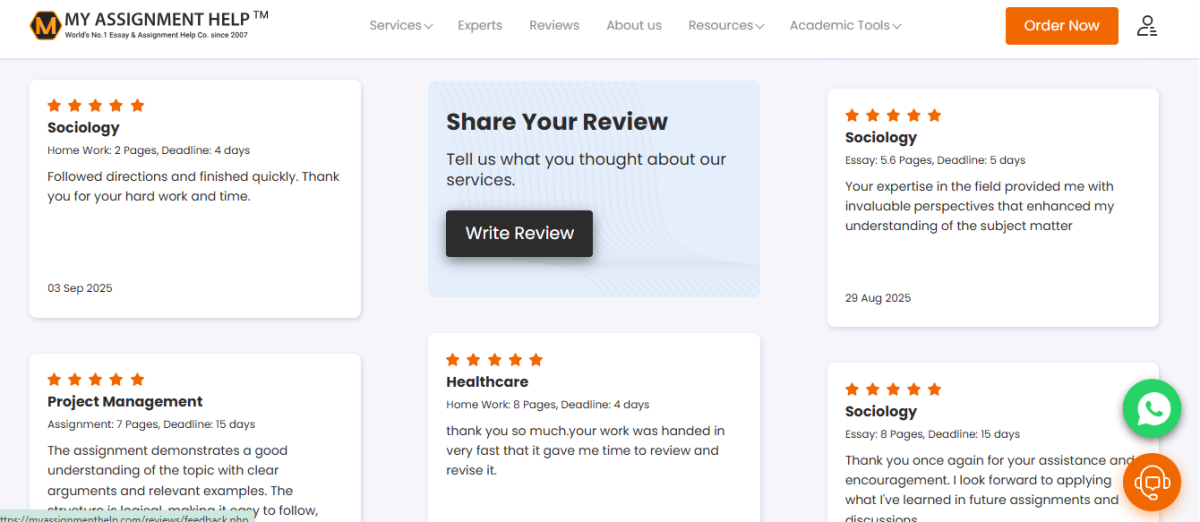Navigate to About us
The height and width of the screenshot is (522, 1200).
pyautogui.click(x=634, y=26)
